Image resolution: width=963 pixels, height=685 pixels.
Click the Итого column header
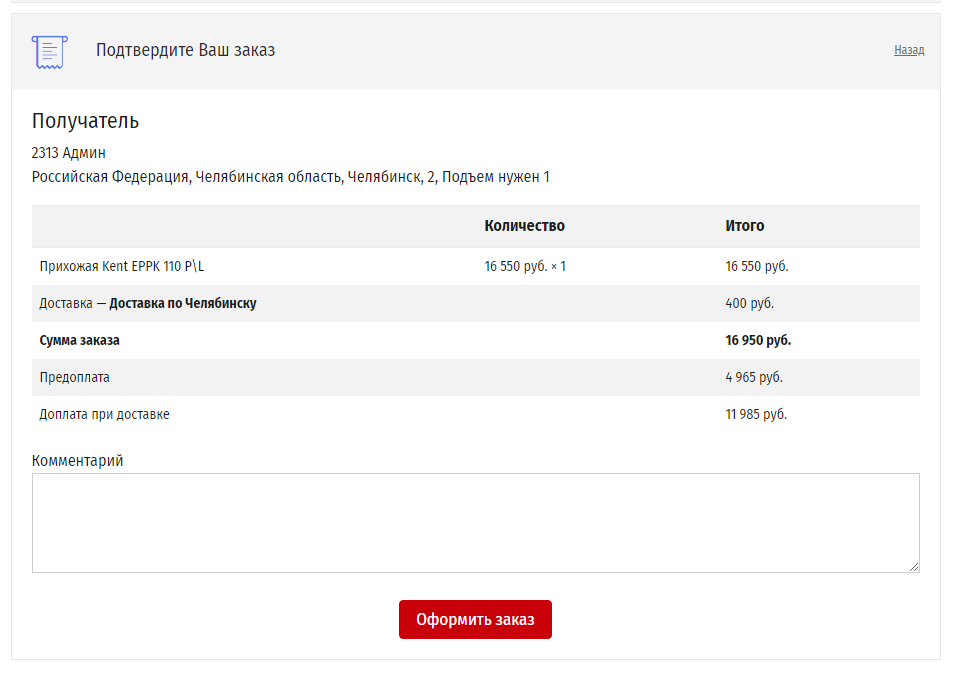tap(744, 226)
